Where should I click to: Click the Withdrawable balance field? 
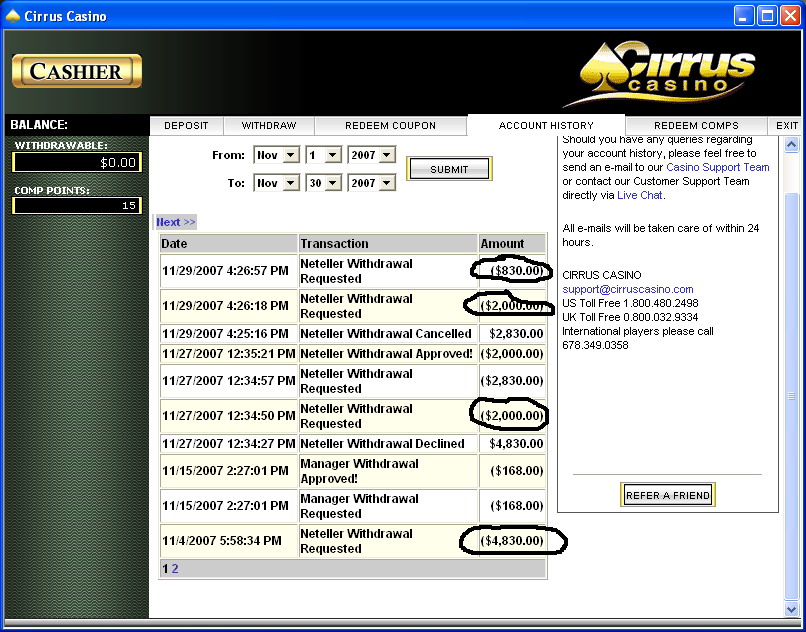[77, 162]
